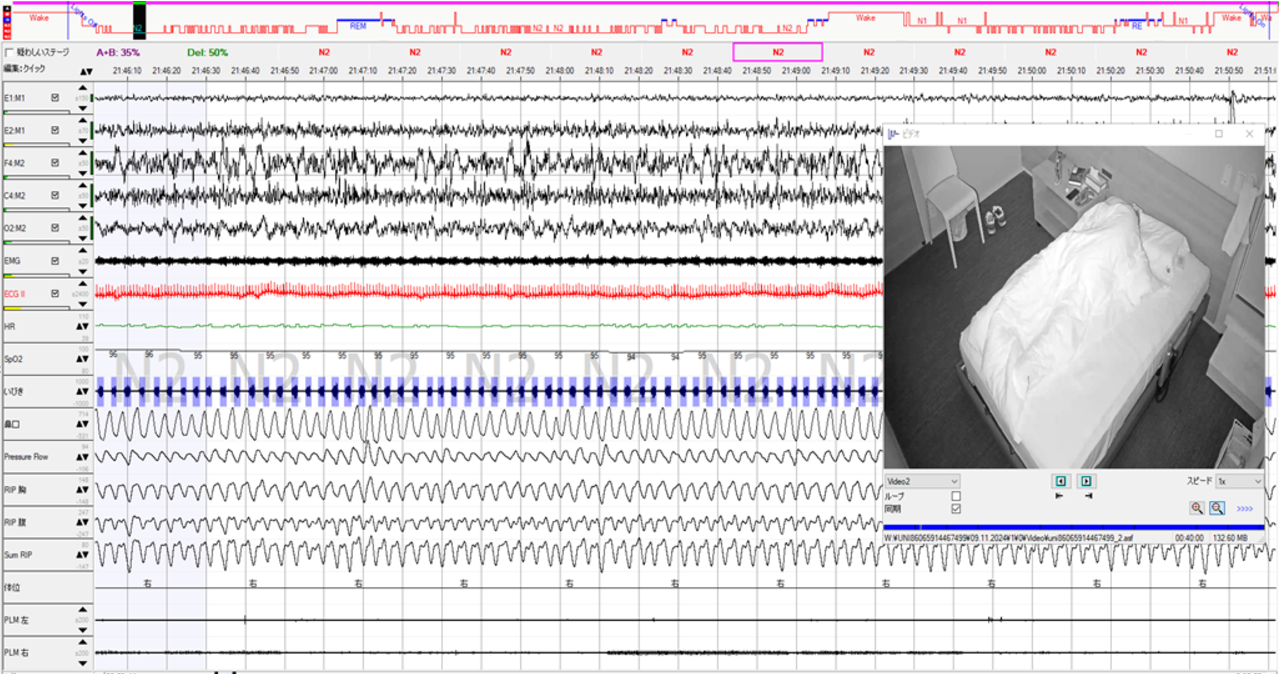
Task: Select the highlighted N2 epoch box
Action: [x=778, y=52]
